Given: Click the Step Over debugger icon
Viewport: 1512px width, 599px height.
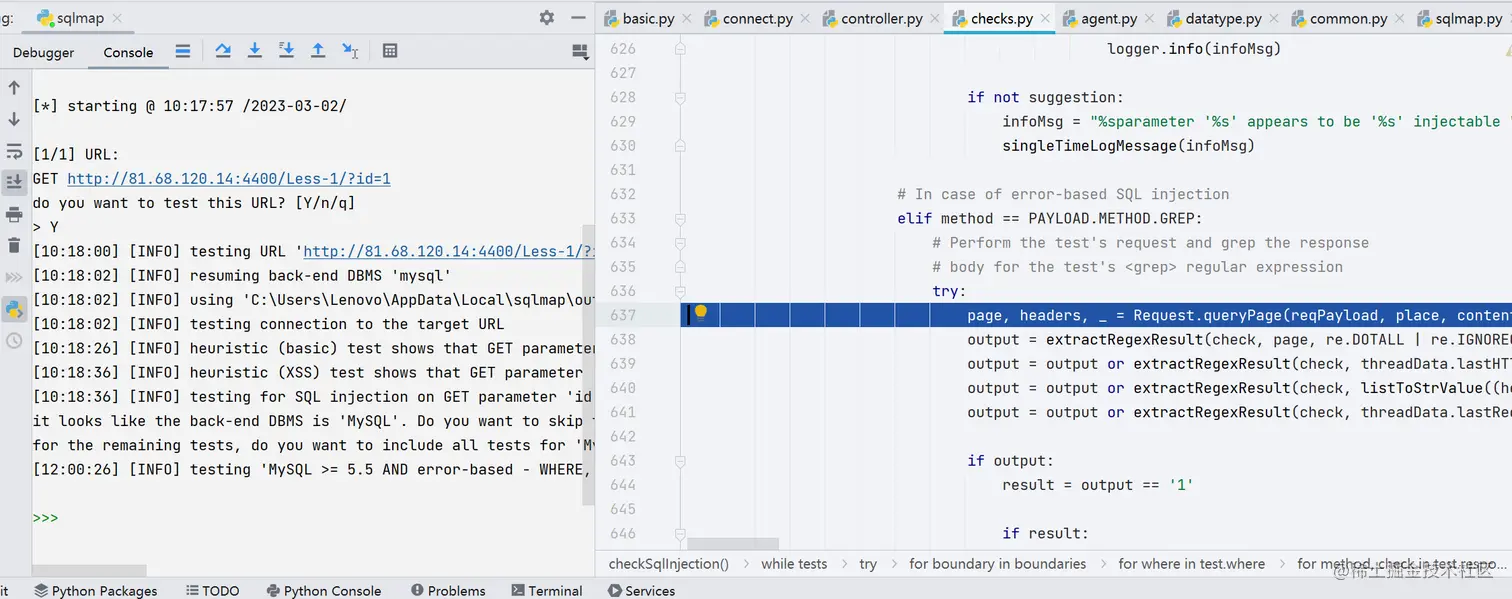Looking at the screenshot, I should point(223,51).
